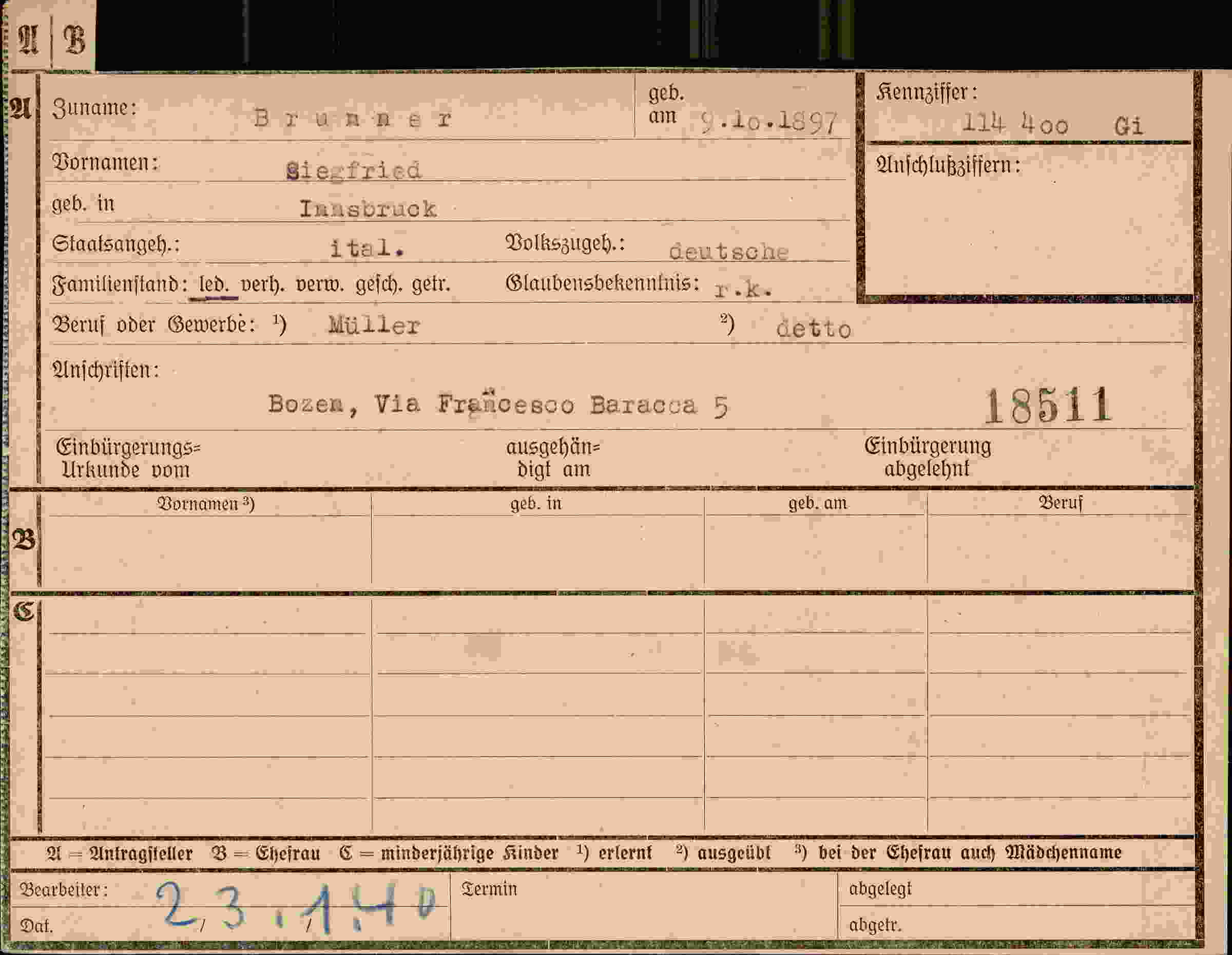The image size is (1232, 955).
Task: Click the 'Bearbeiter:' label
Action: (64, 890)
